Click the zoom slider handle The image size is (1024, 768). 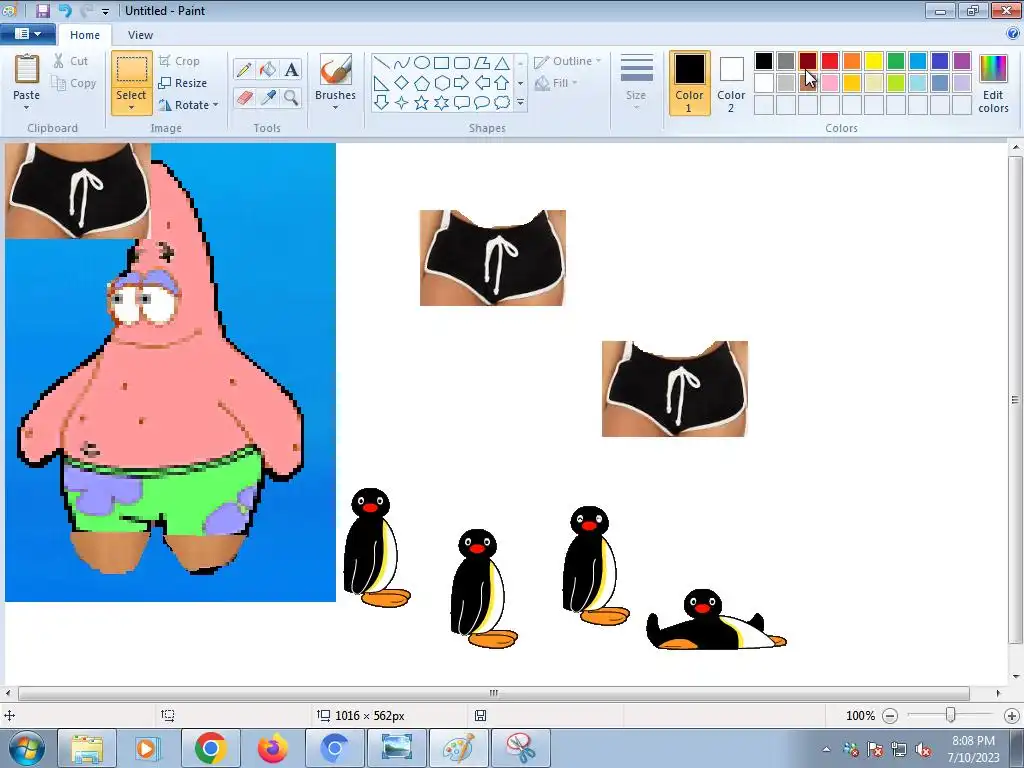[x=950, y=715]
